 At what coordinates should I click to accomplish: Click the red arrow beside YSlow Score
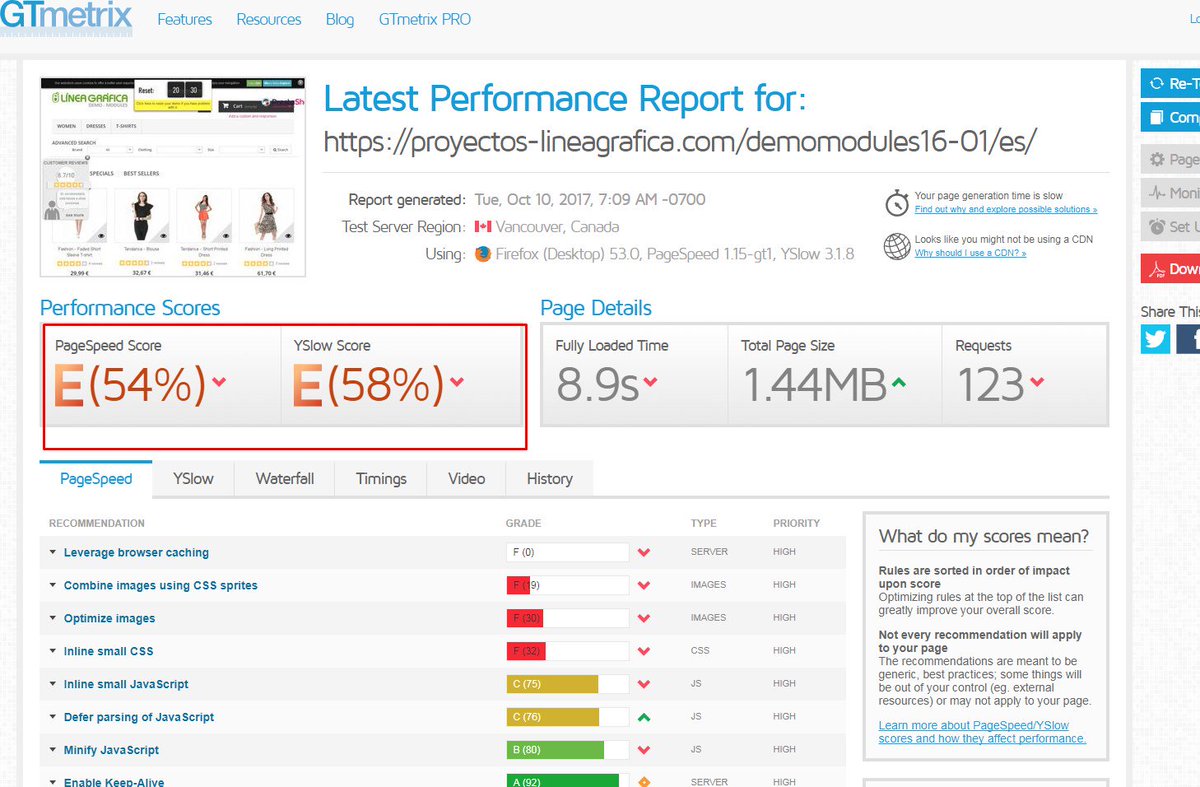[x=457, y=381]
